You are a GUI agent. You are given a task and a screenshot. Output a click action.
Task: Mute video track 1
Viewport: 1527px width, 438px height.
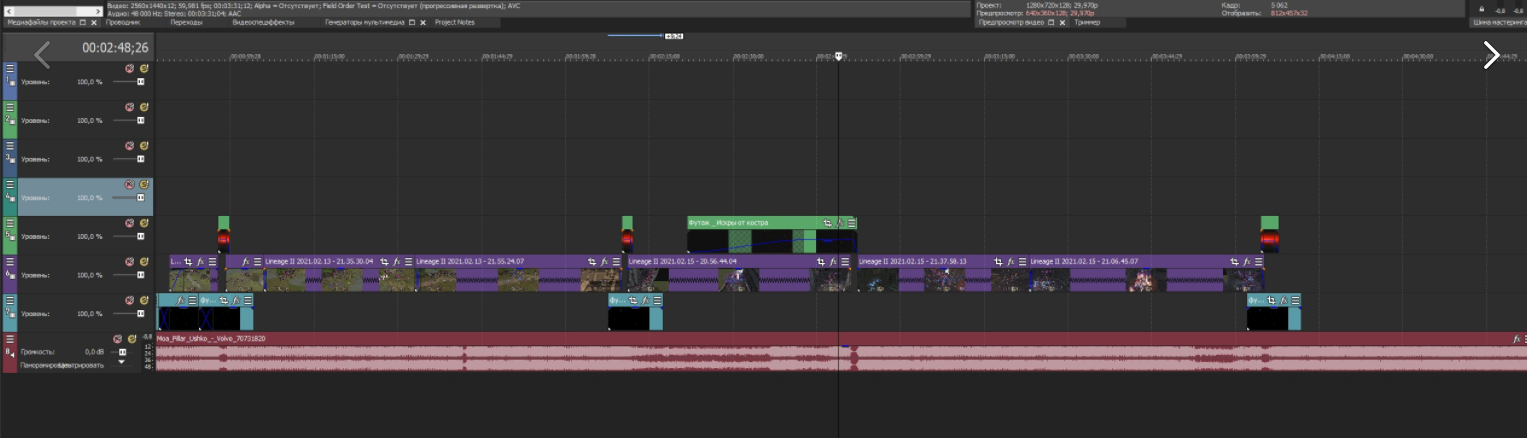pos(129,68)
